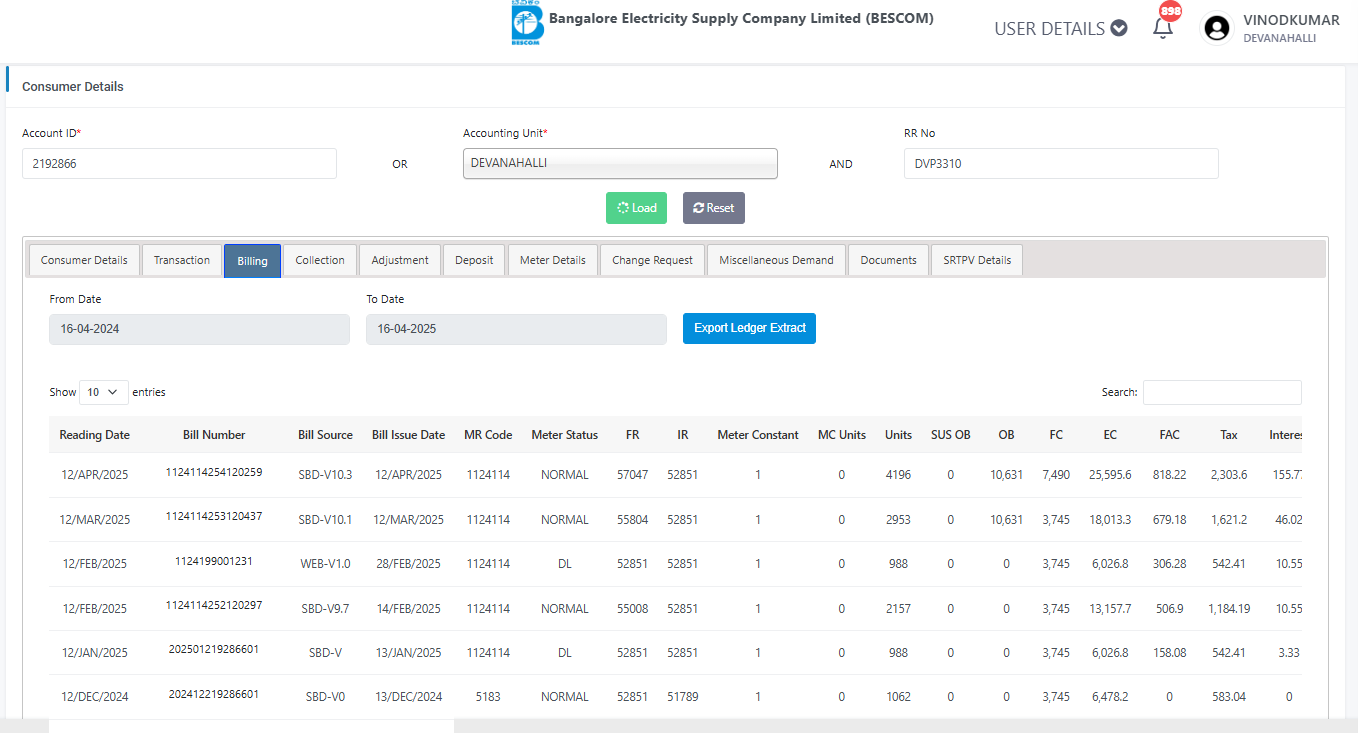
Task: Click the 5183 MR Code cell
Action: click(x=488, y=697)
